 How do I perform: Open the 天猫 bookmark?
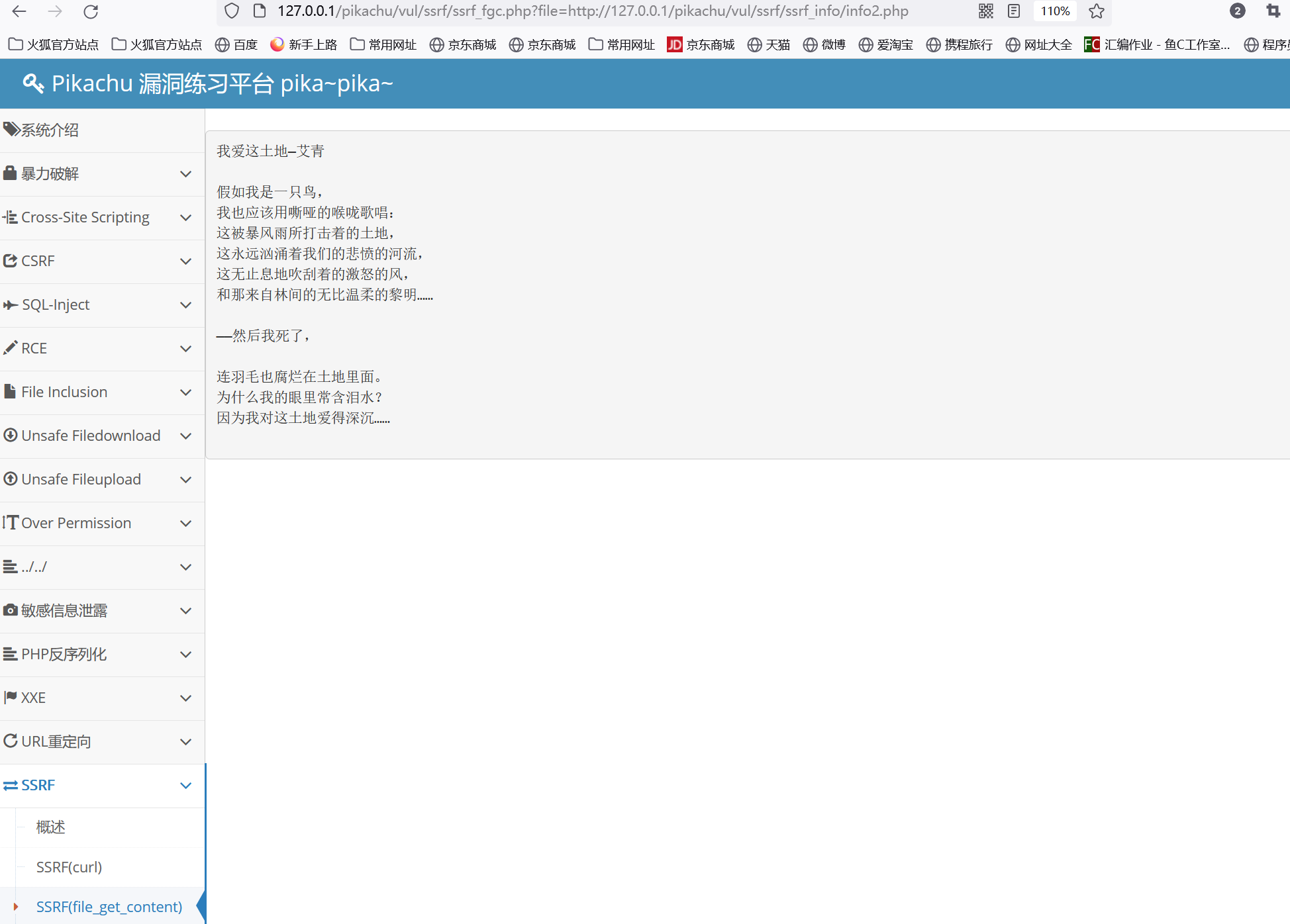769,44
